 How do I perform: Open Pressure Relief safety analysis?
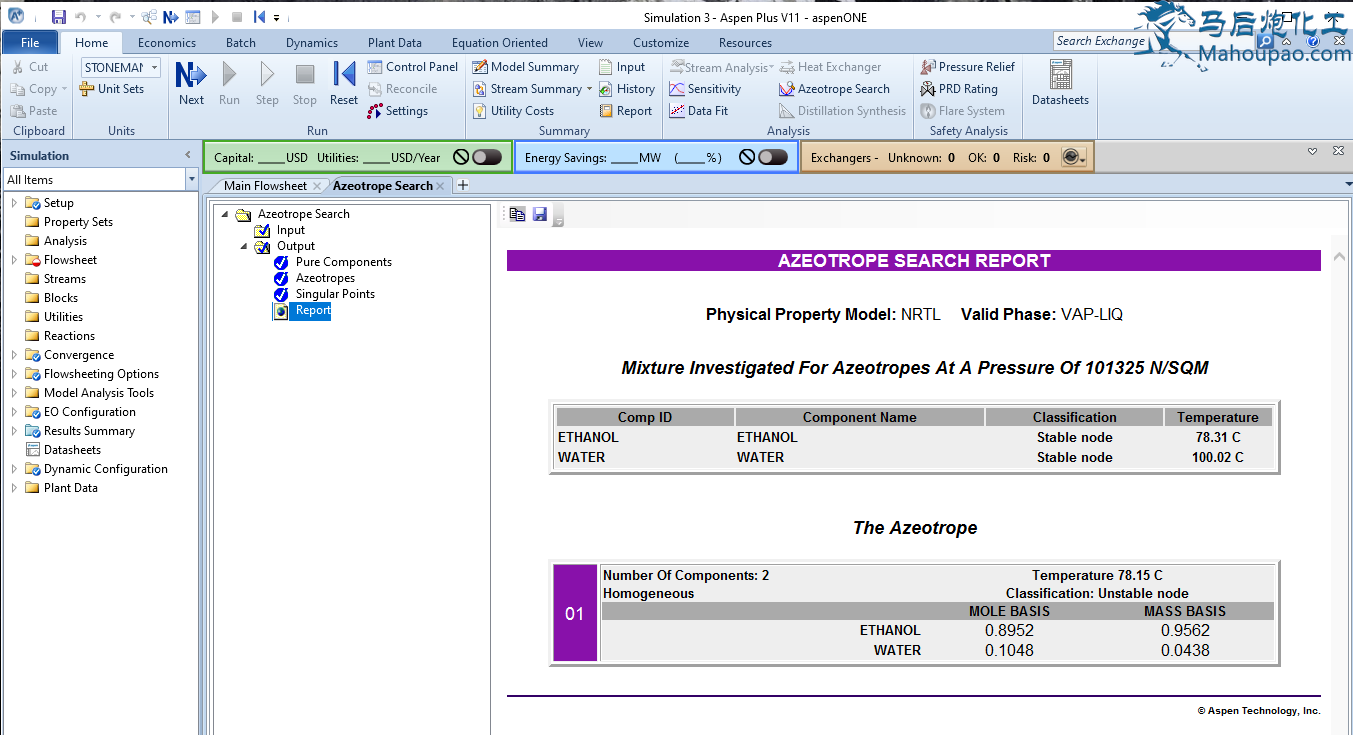pos(967,67)
